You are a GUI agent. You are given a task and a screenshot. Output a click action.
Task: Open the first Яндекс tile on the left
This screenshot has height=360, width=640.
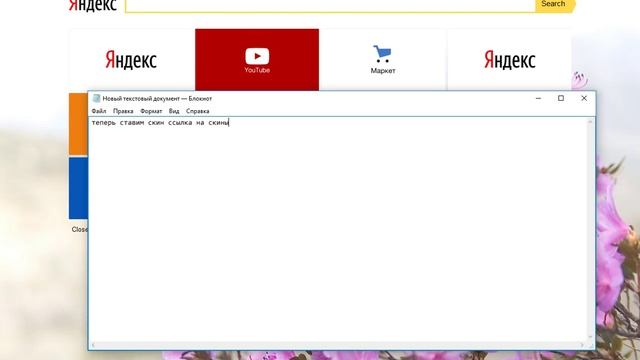131,60
